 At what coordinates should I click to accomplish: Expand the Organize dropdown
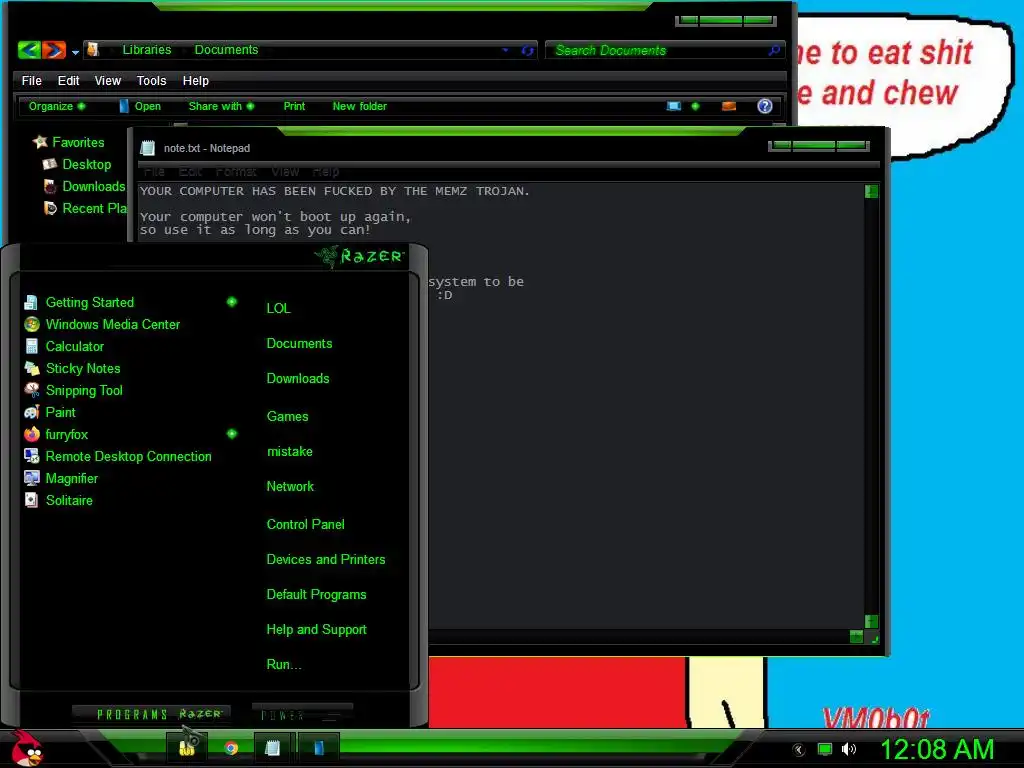click(57, 106)
